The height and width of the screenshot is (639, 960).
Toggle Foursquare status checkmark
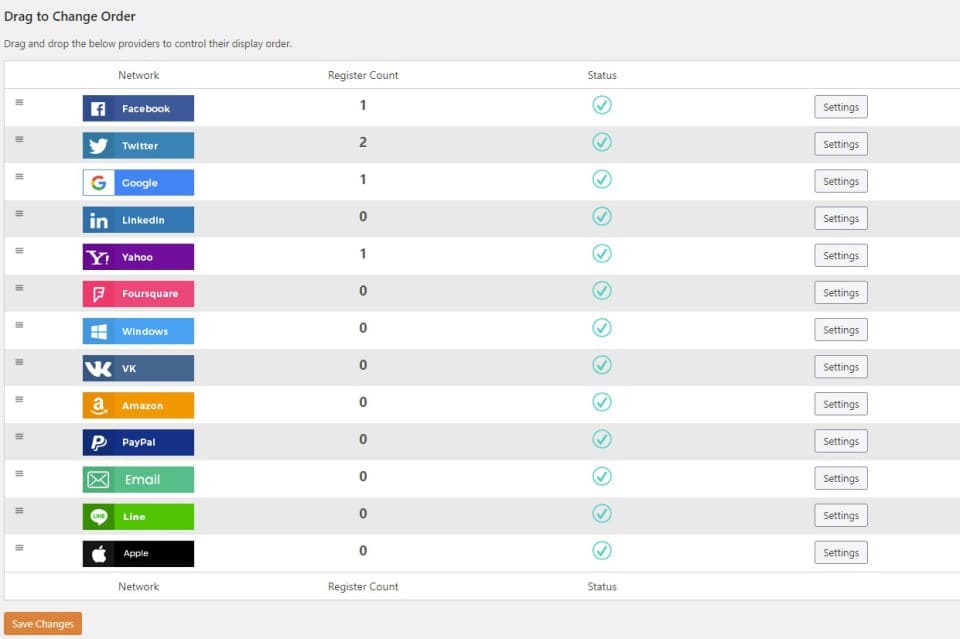[x=602, y=291]
